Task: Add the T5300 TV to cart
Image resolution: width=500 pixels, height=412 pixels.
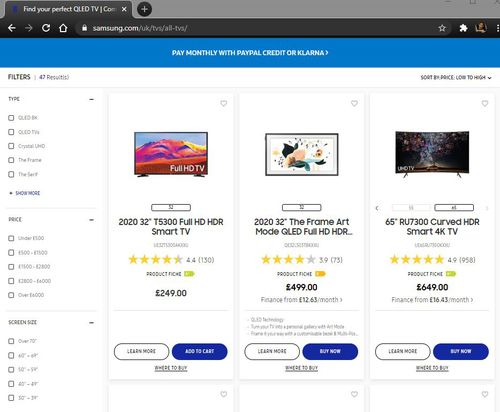Action: [x=200, y=351]
